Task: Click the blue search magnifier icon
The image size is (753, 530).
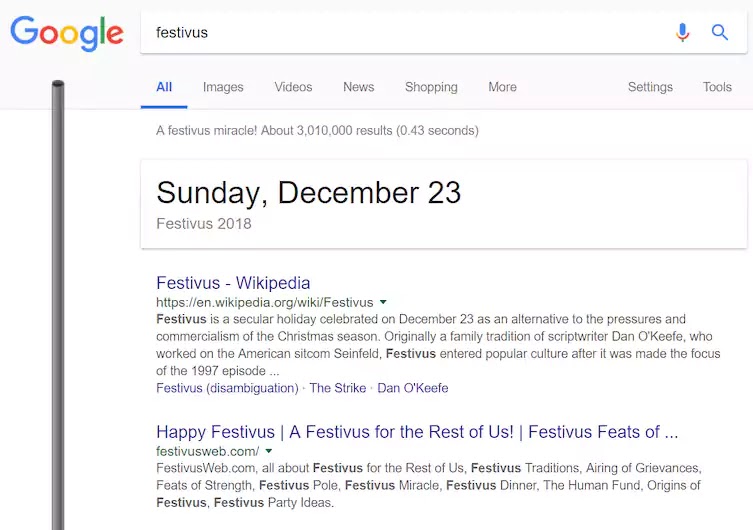Action: click(x=719, y=33)
